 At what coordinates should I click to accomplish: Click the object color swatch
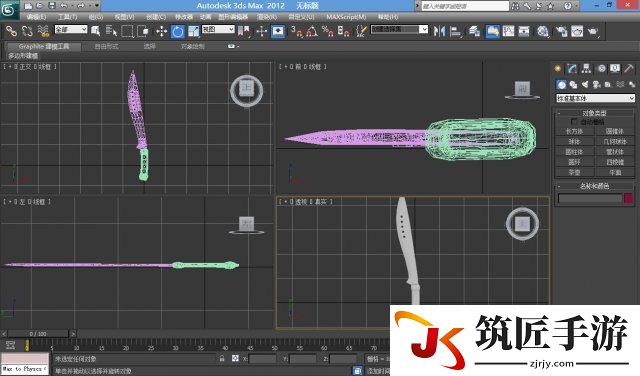pyautogui.click(x=628, y=198)
